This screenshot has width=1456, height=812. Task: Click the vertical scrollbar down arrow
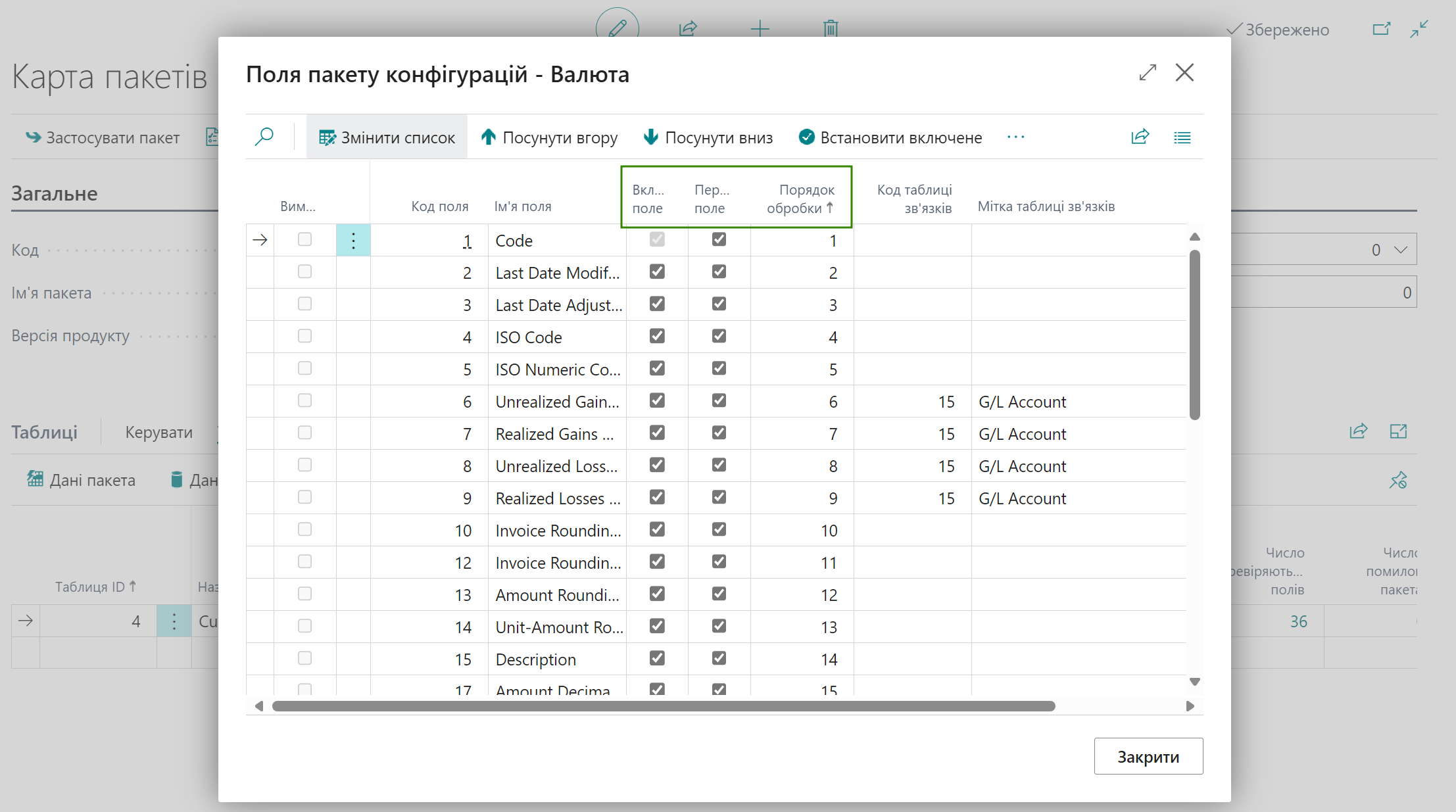(x=1195, y=682)
